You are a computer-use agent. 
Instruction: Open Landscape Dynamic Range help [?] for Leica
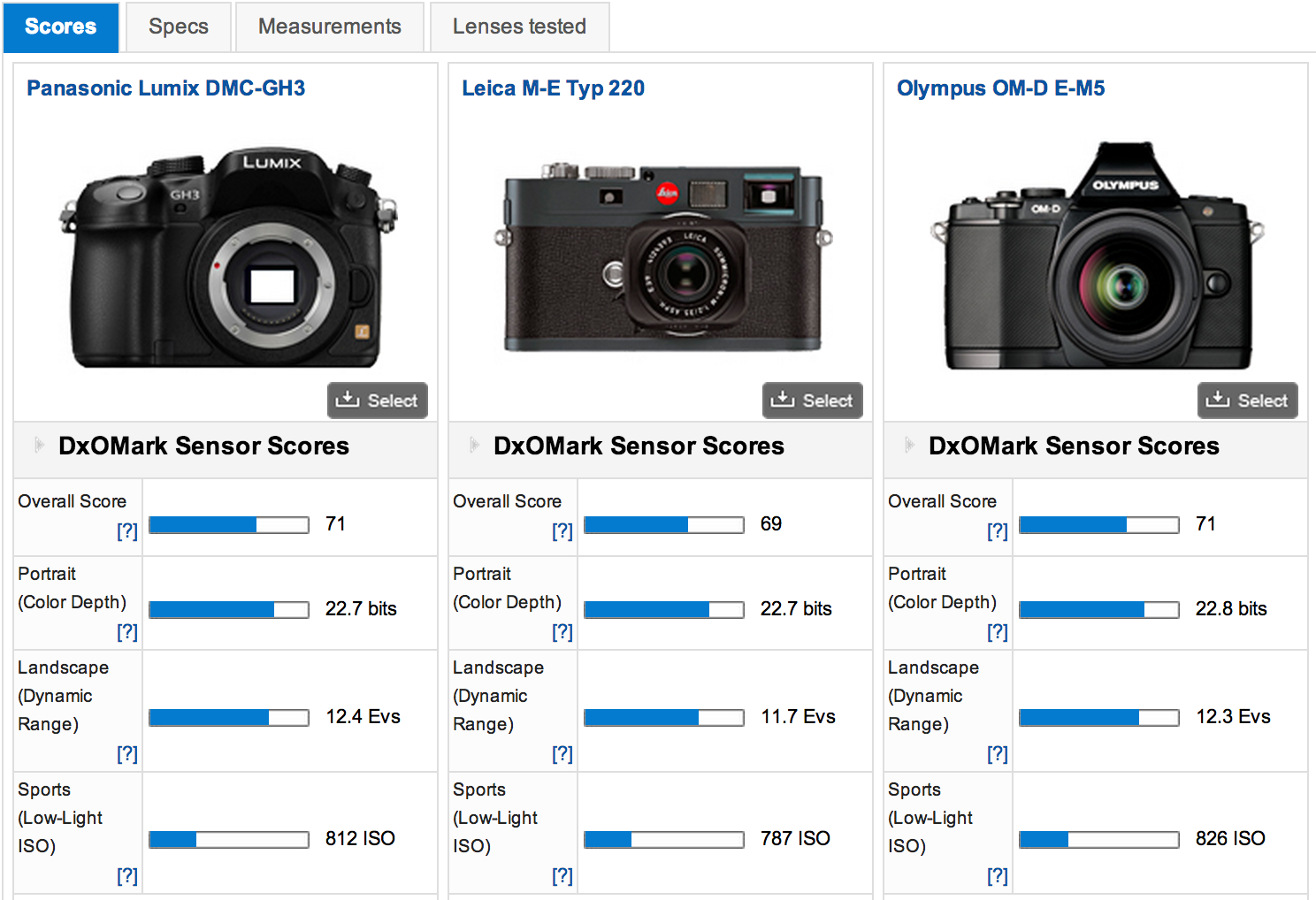(562, 753)
